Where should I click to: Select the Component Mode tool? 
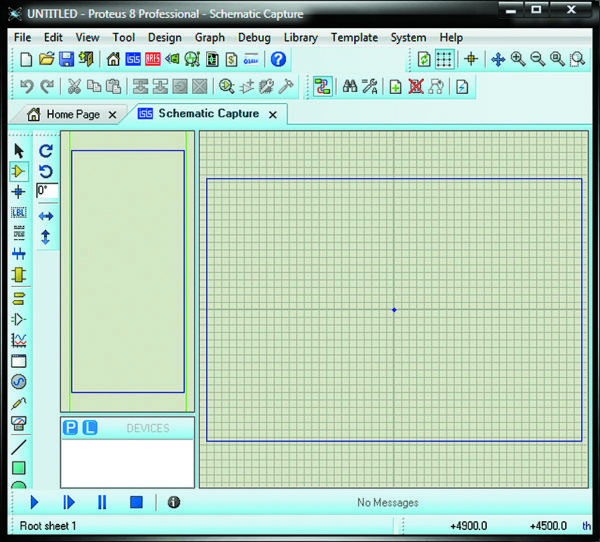18,171
